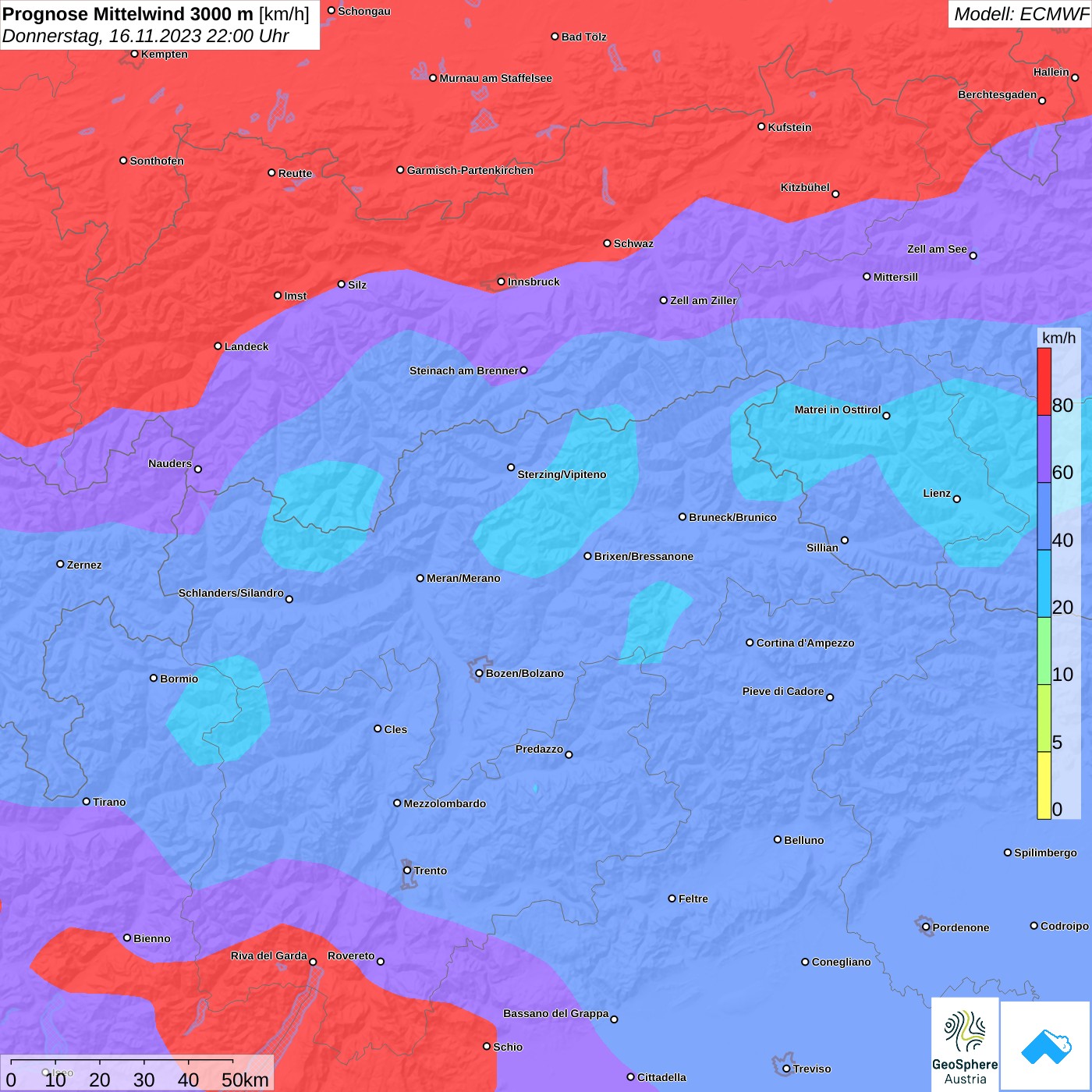This screenshot has width=1092, height=1092.
Task: Click the 'Sonthofen' label
Action: click(157, 161)
